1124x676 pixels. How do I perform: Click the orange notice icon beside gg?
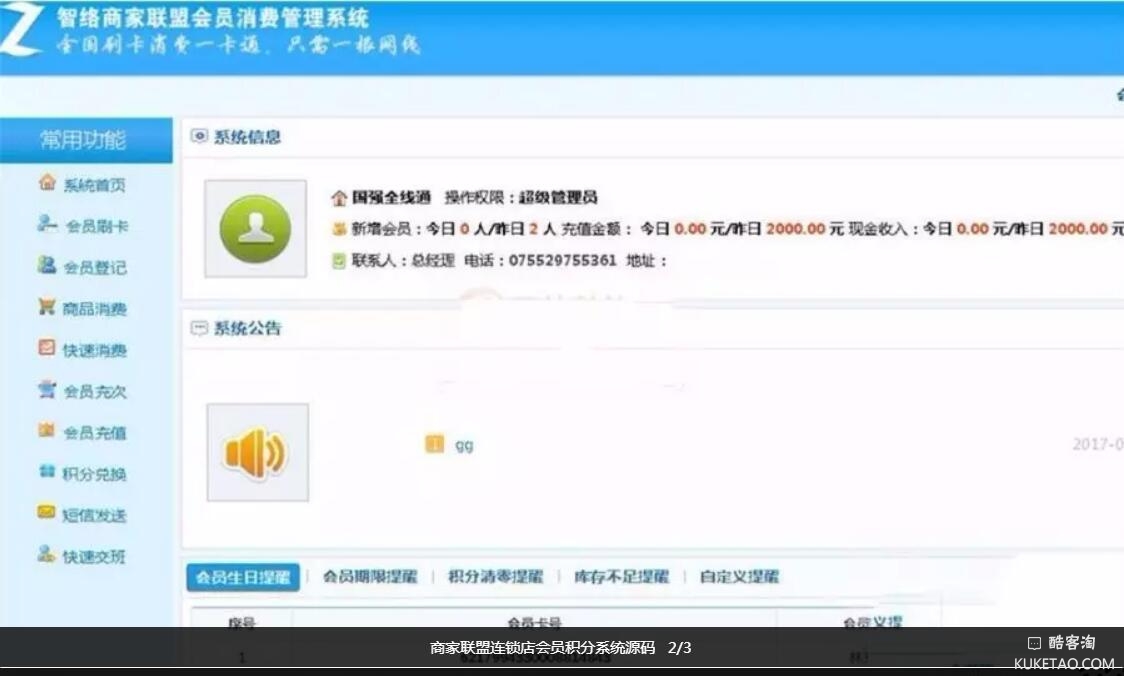pos(434,444)
